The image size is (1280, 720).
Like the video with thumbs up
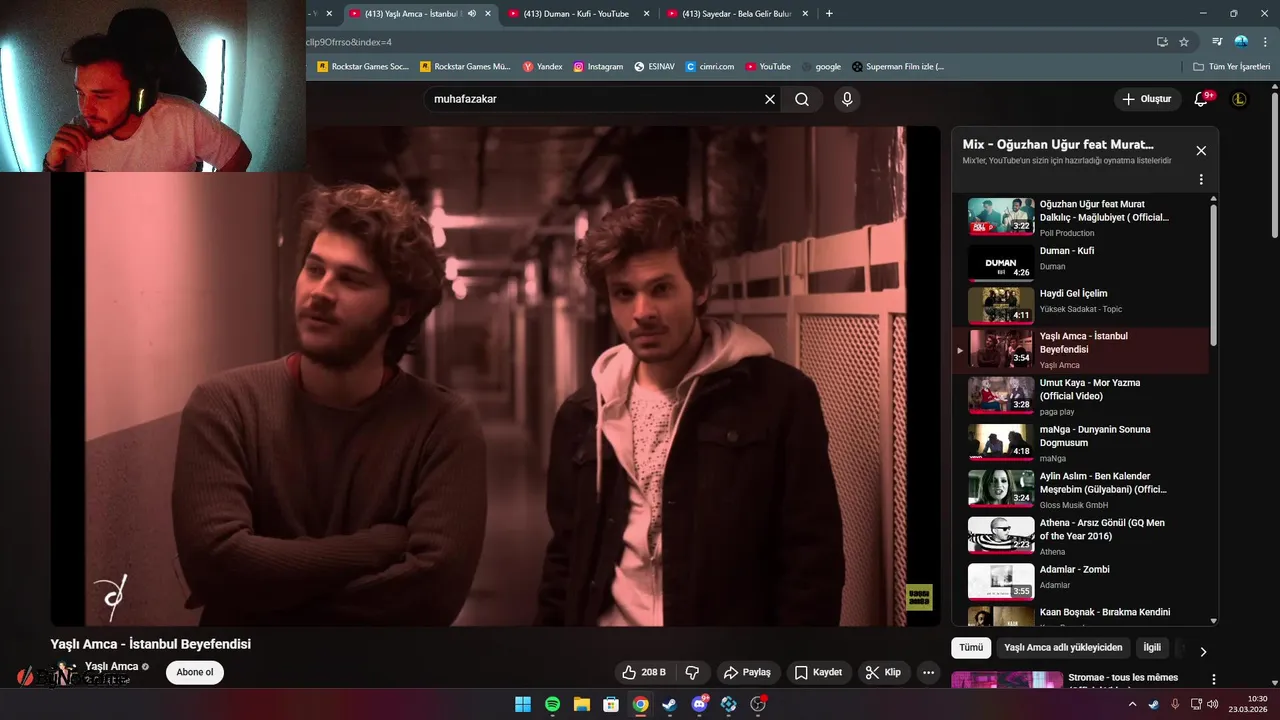pyautogui.click(x=643, y=672)
